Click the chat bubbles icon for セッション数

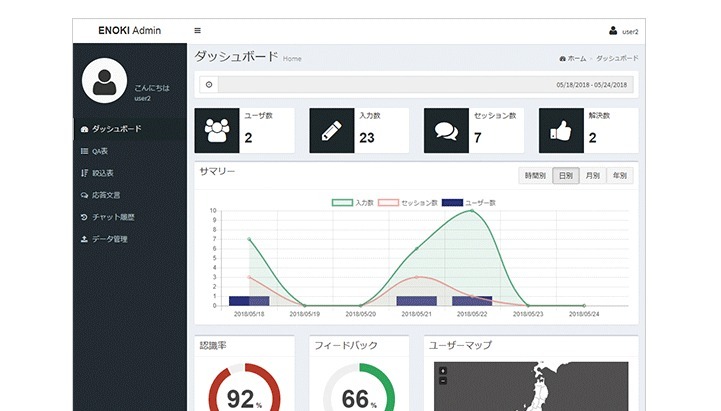(x=446, y=131)
